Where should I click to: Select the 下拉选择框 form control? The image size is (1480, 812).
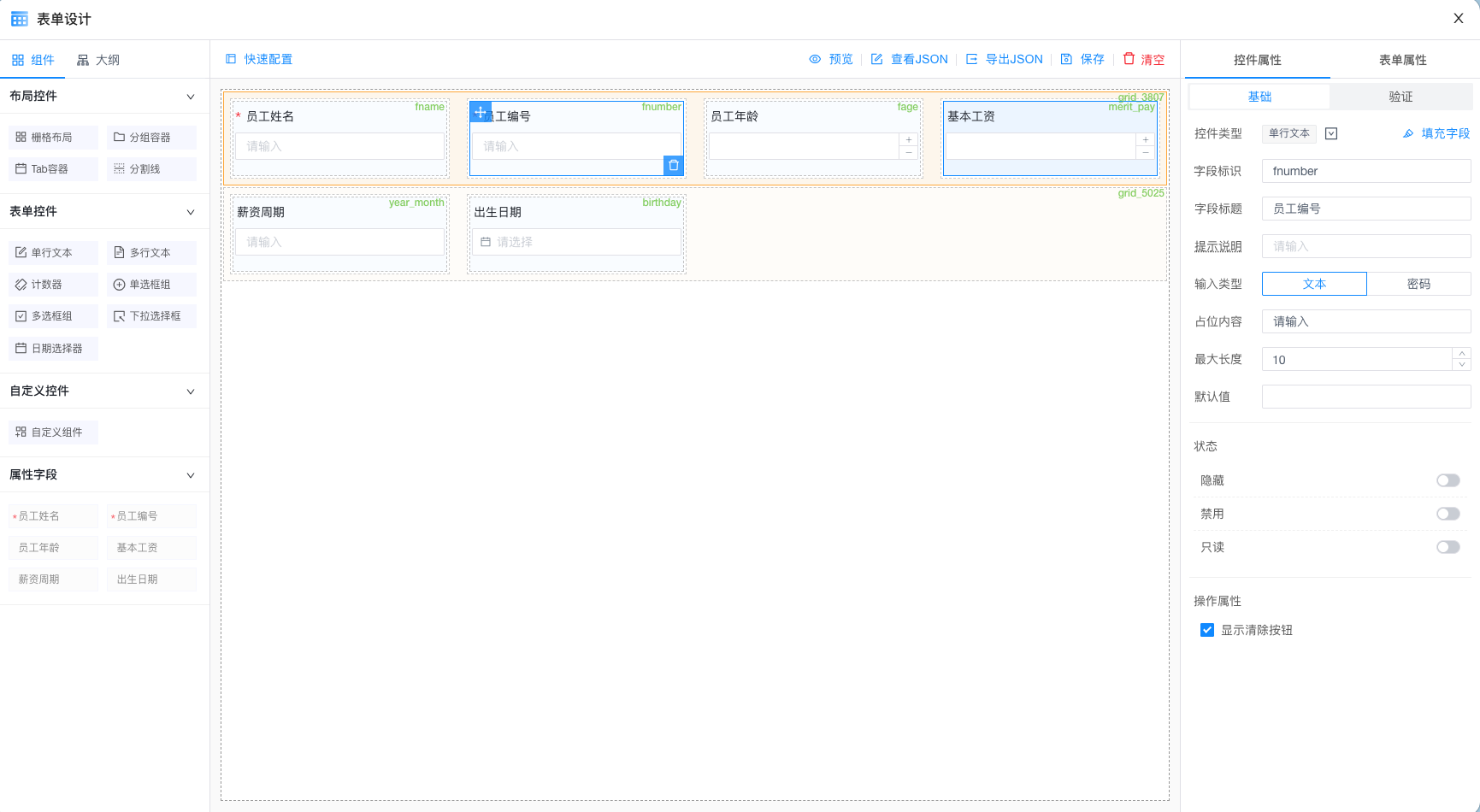pos(151,316)
